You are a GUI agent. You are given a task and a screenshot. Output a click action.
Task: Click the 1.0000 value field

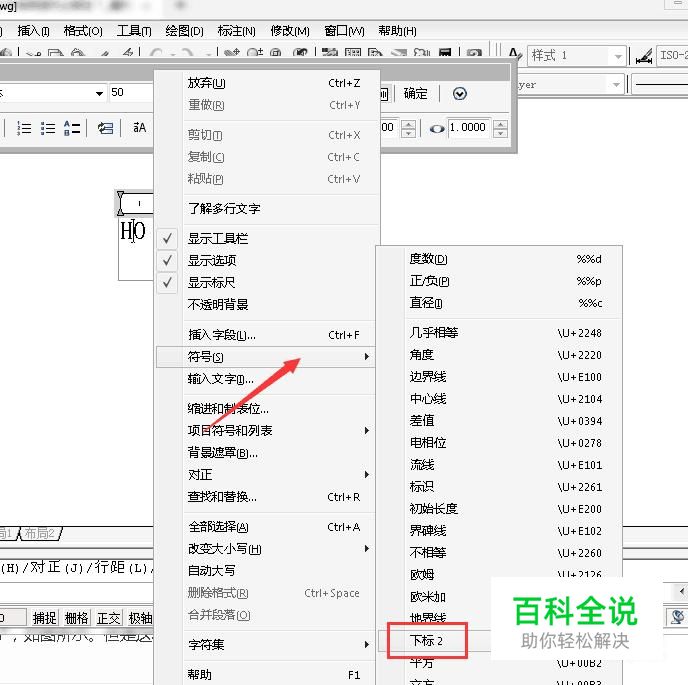(469, 128)
